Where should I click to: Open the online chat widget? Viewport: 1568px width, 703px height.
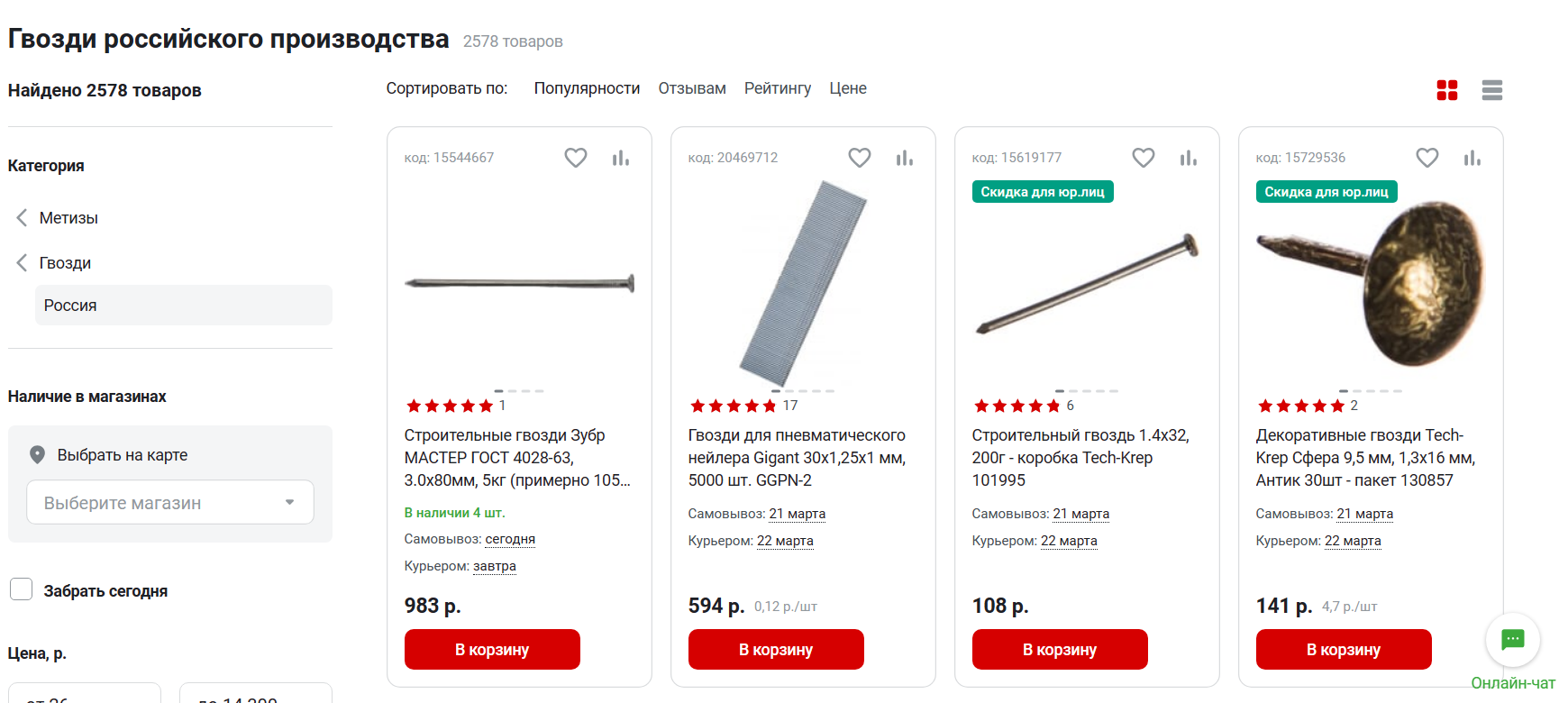[x=1513, y=641]
